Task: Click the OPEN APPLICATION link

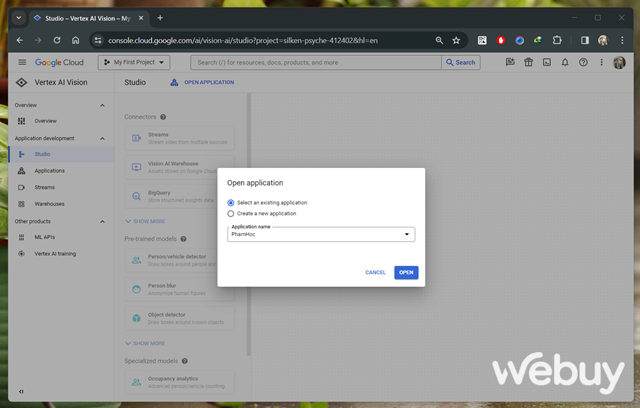Action: 202,82
